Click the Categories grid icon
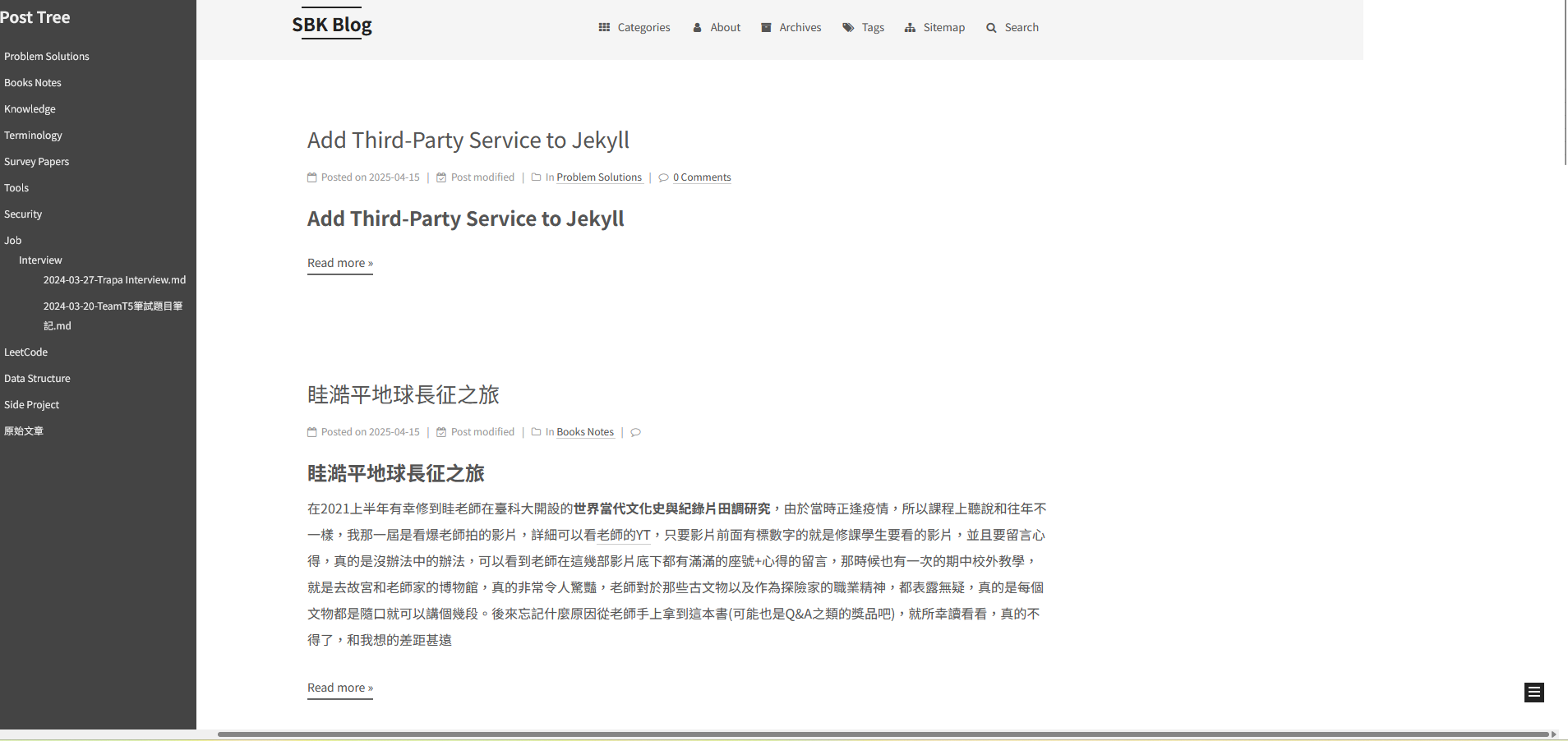Screen dimensions: 1568x741 click(604, 27)
